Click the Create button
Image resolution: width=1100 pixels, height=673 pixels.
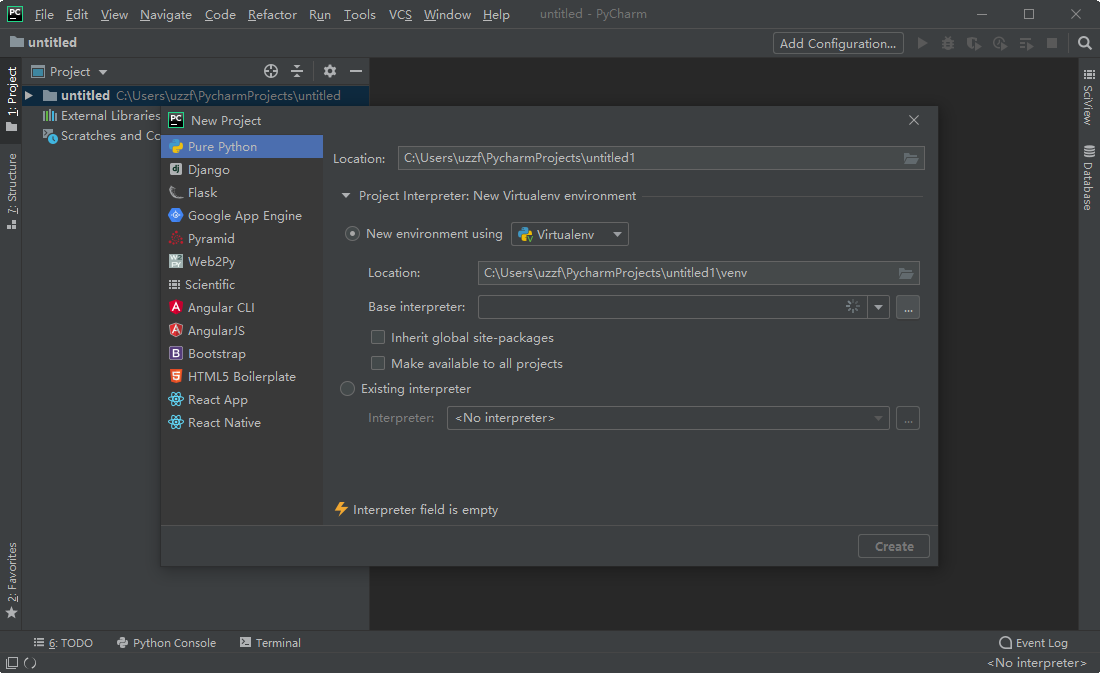coord(894,546)
